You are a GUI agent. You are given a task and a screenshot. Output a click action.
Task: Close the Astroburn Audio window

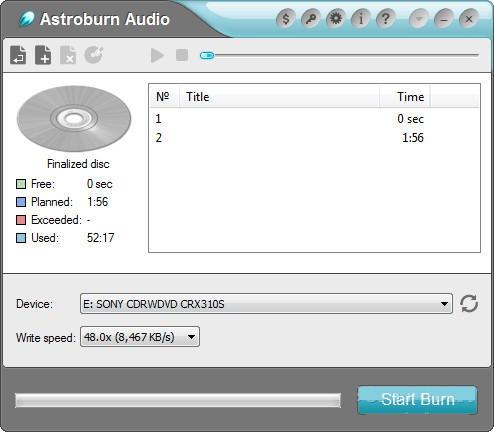pos(469,19)
